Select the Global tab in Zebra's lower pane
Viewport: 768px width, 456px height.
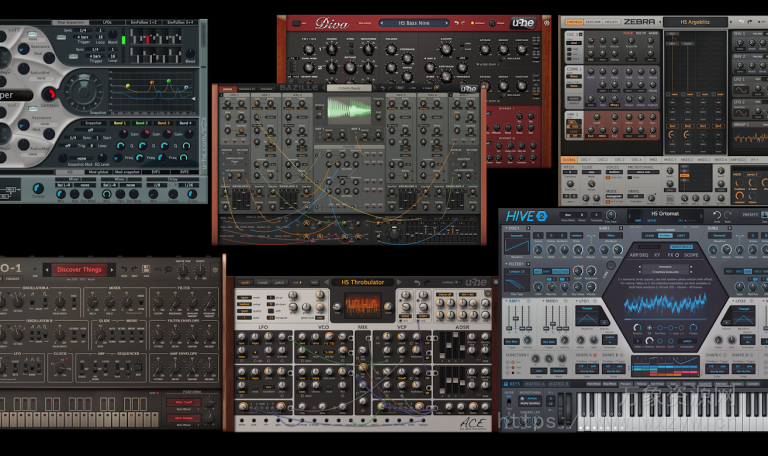[569, 160]
